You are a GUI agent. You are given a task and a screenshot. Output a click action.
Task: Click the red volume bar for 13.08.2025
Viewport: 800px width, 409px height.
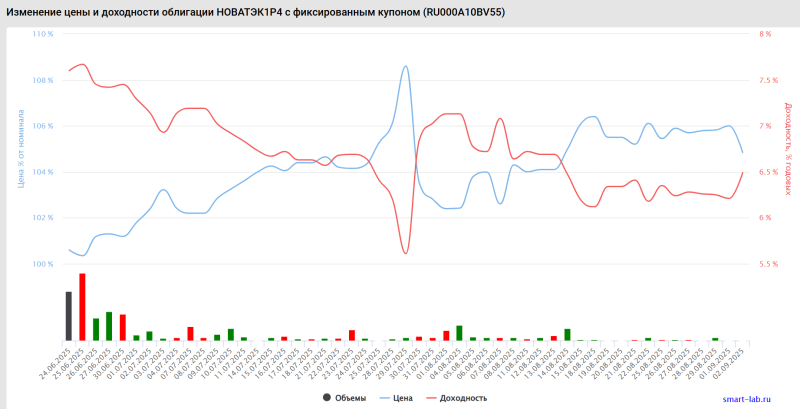[x=554, y=338]
